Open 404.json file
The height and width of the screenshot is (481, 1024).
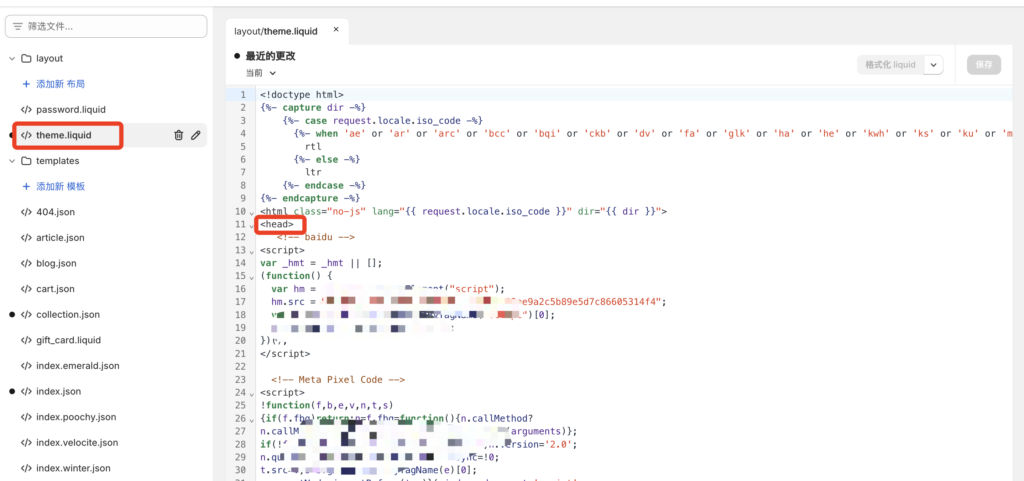pyautogui.click(x=56, y=212)
